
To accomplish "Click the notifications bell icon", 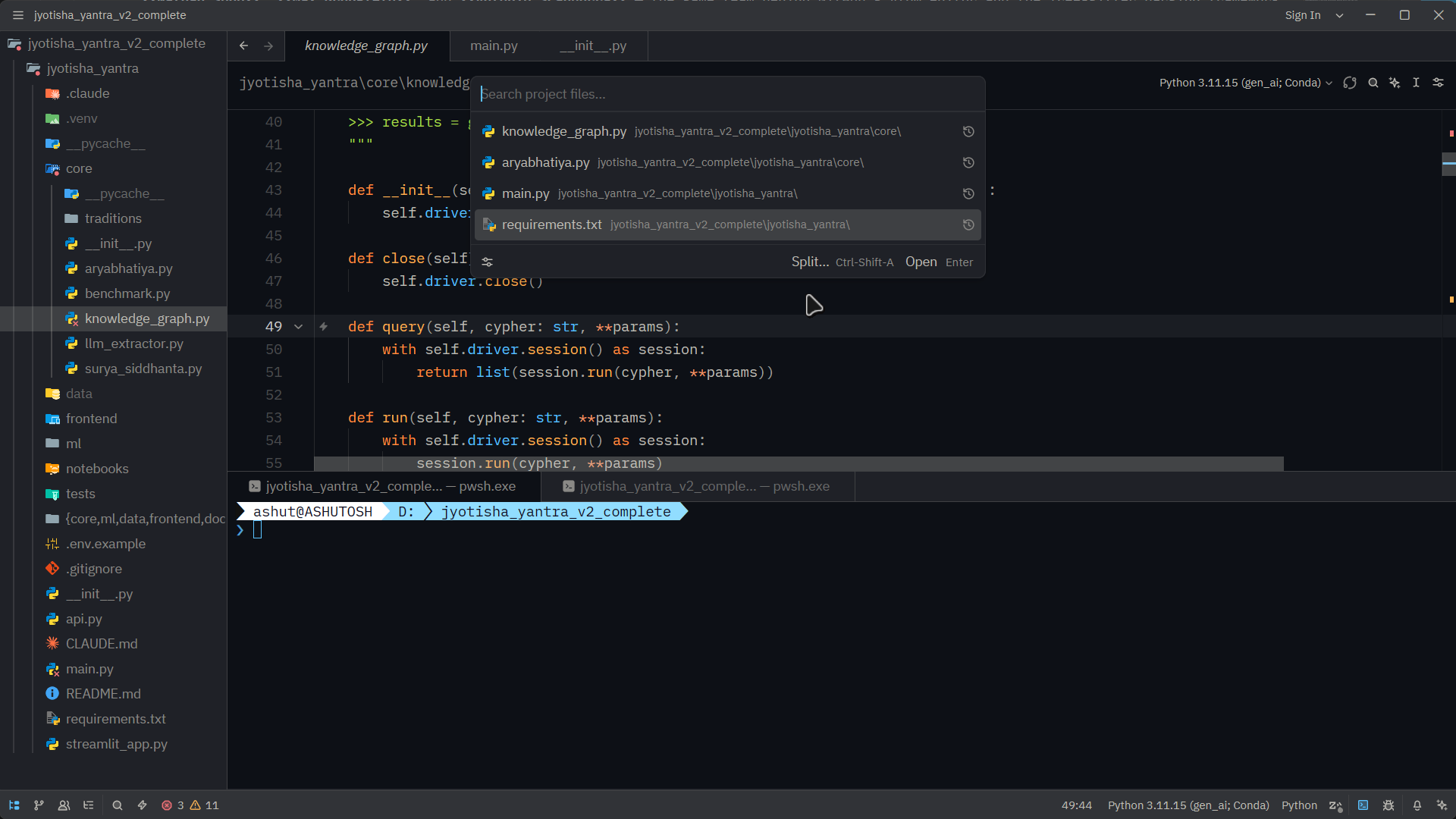I will 1417,805.
